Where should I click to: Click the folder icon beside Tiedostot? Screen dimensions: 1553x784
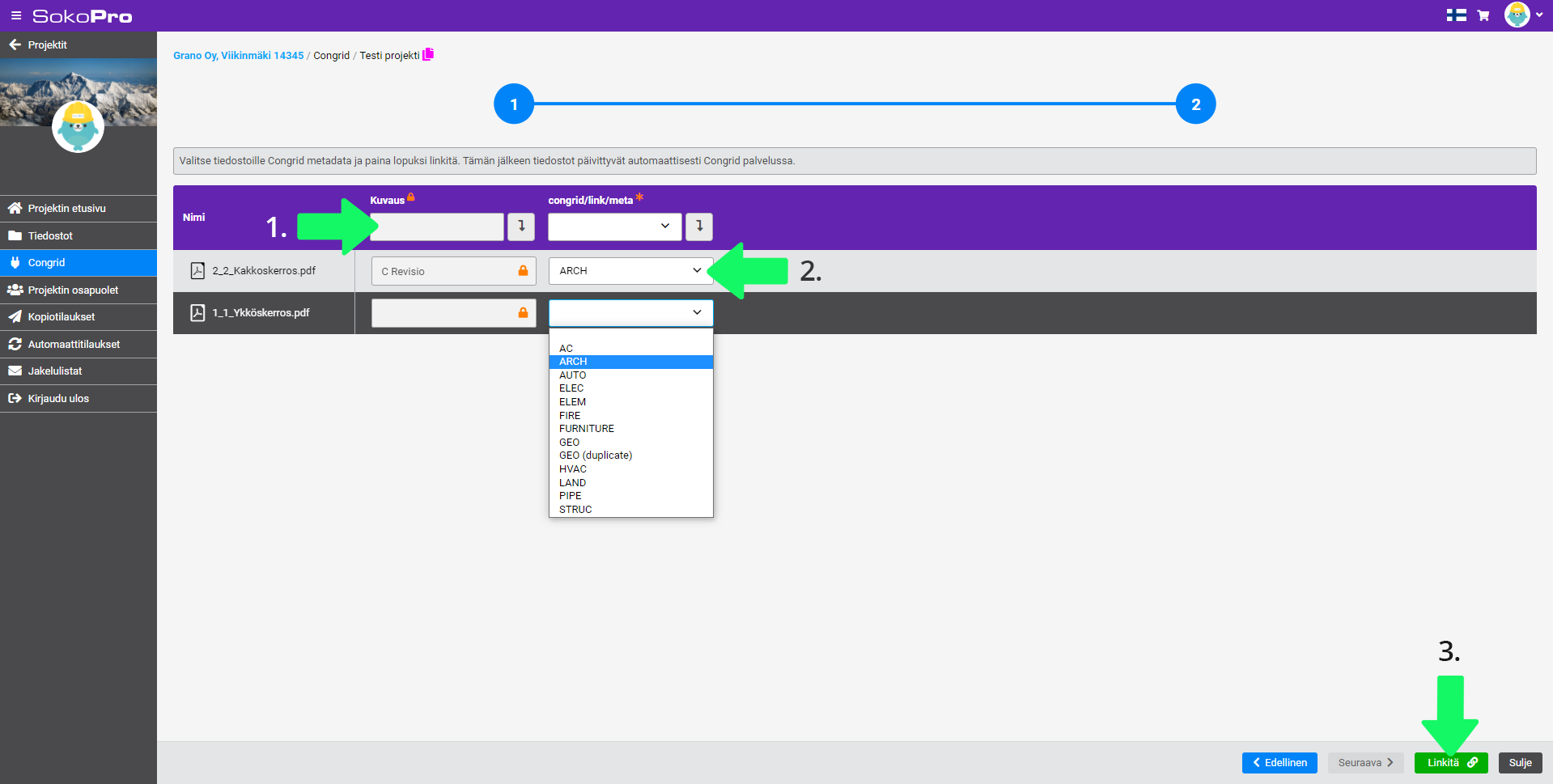(x=15, y=235)
